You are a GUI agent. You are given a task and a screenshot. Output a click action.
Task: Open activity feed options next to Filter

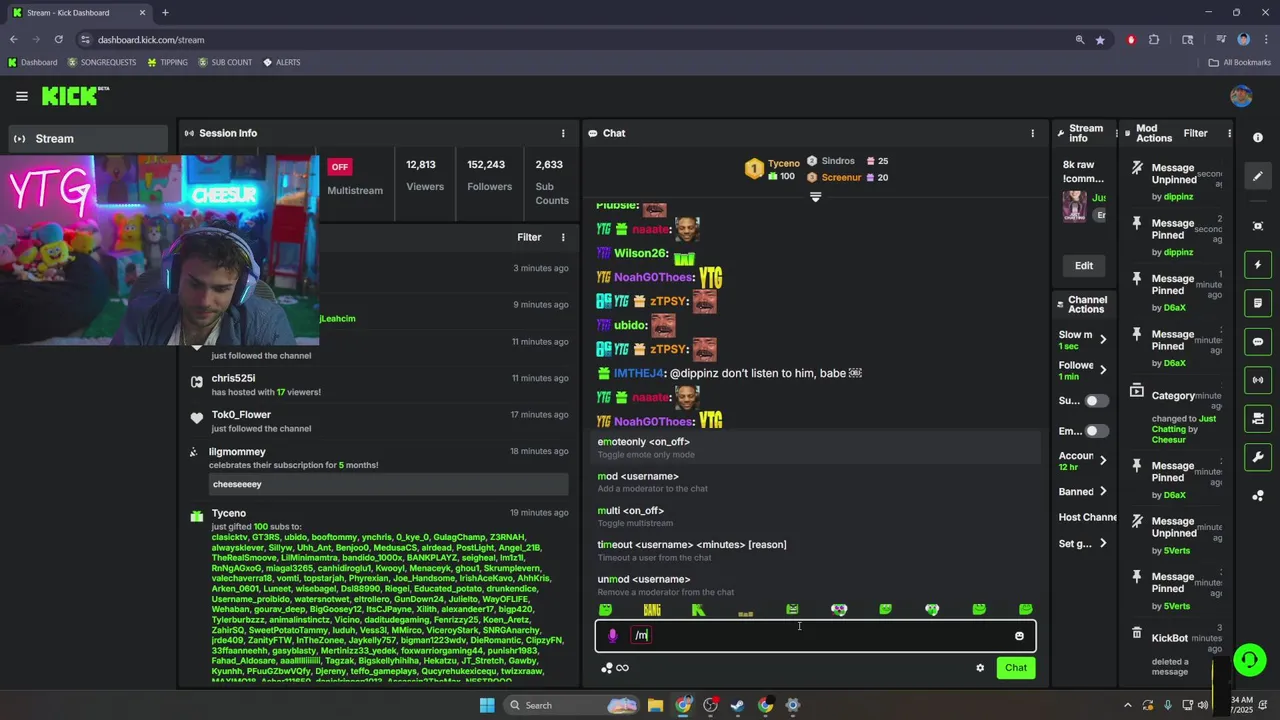tap(563, 237)
